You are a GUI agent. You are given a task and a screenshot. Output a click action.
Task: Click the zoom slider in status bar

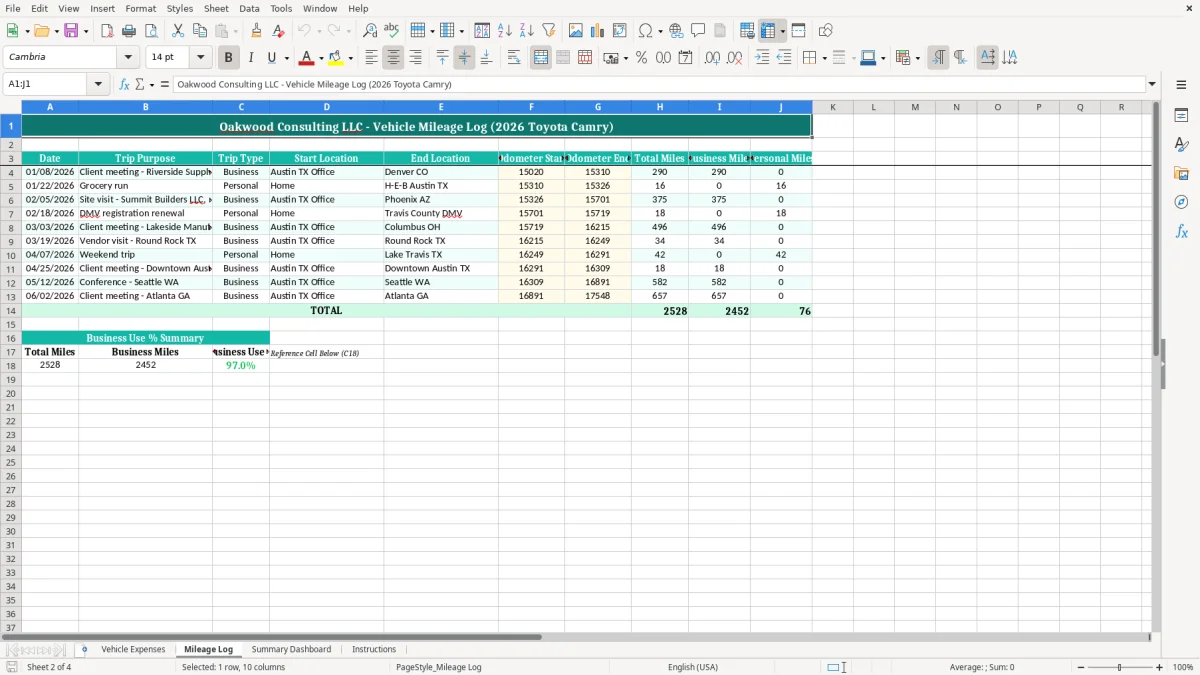point(1120,667)
